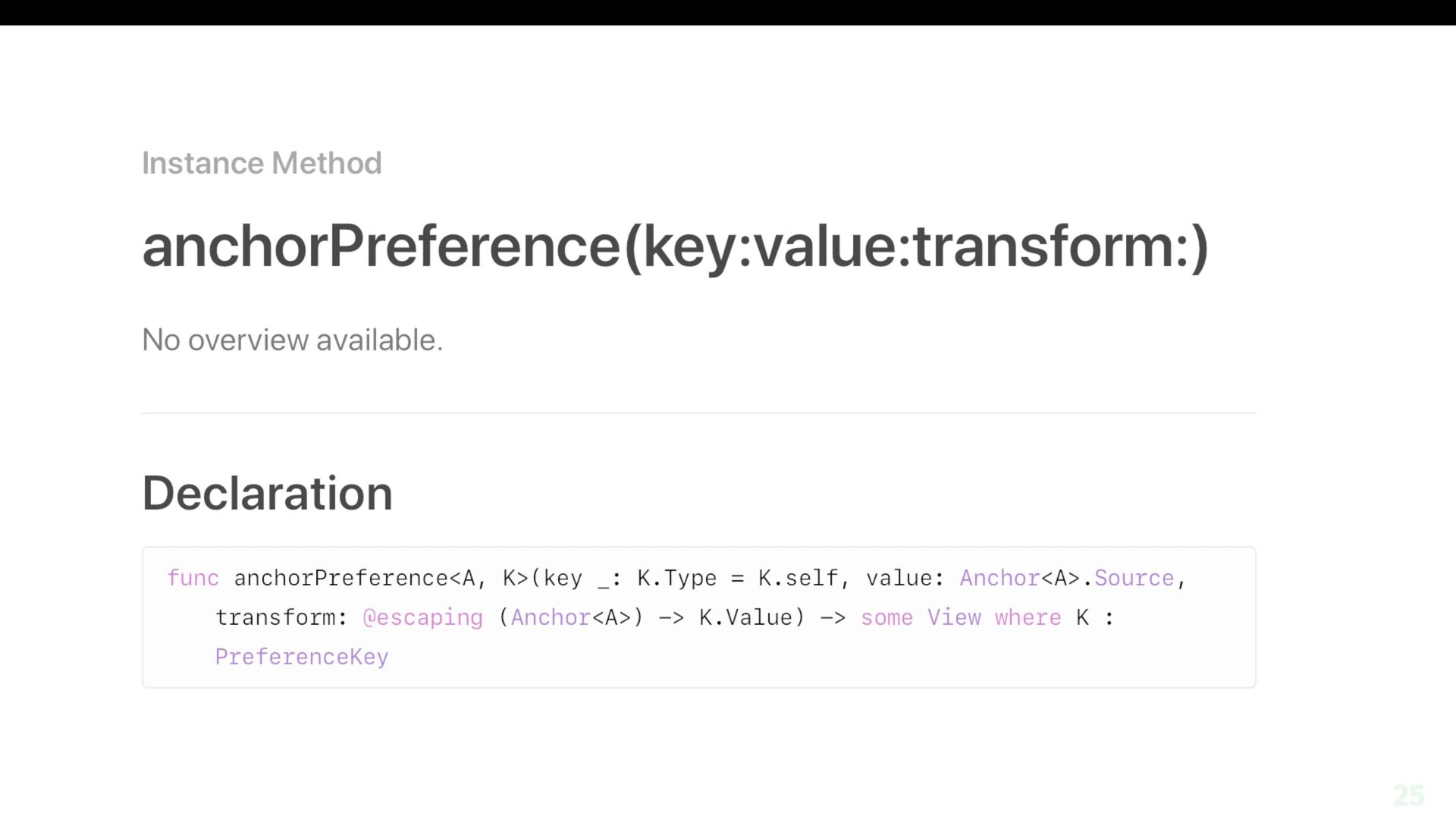Click the transform: parameter label
This screenshot has height=819, width=1456.
tap(281, 617)
